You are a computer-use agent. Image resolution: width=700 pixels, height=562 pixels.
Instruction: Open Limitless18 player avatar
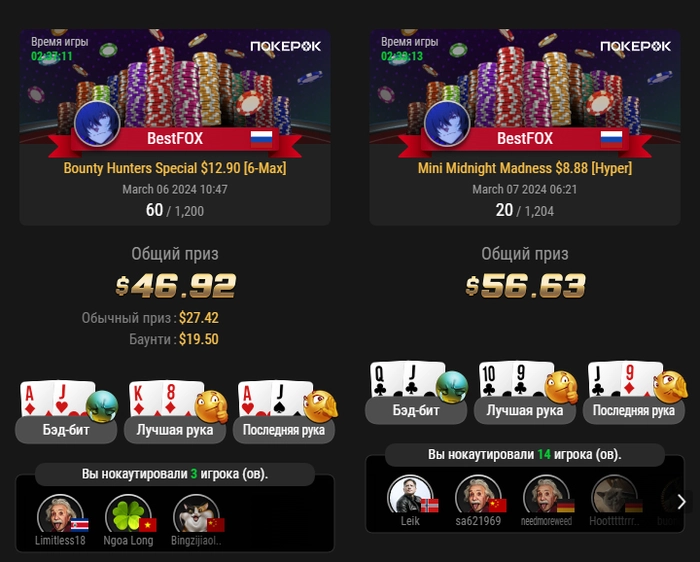click(60, 514)
